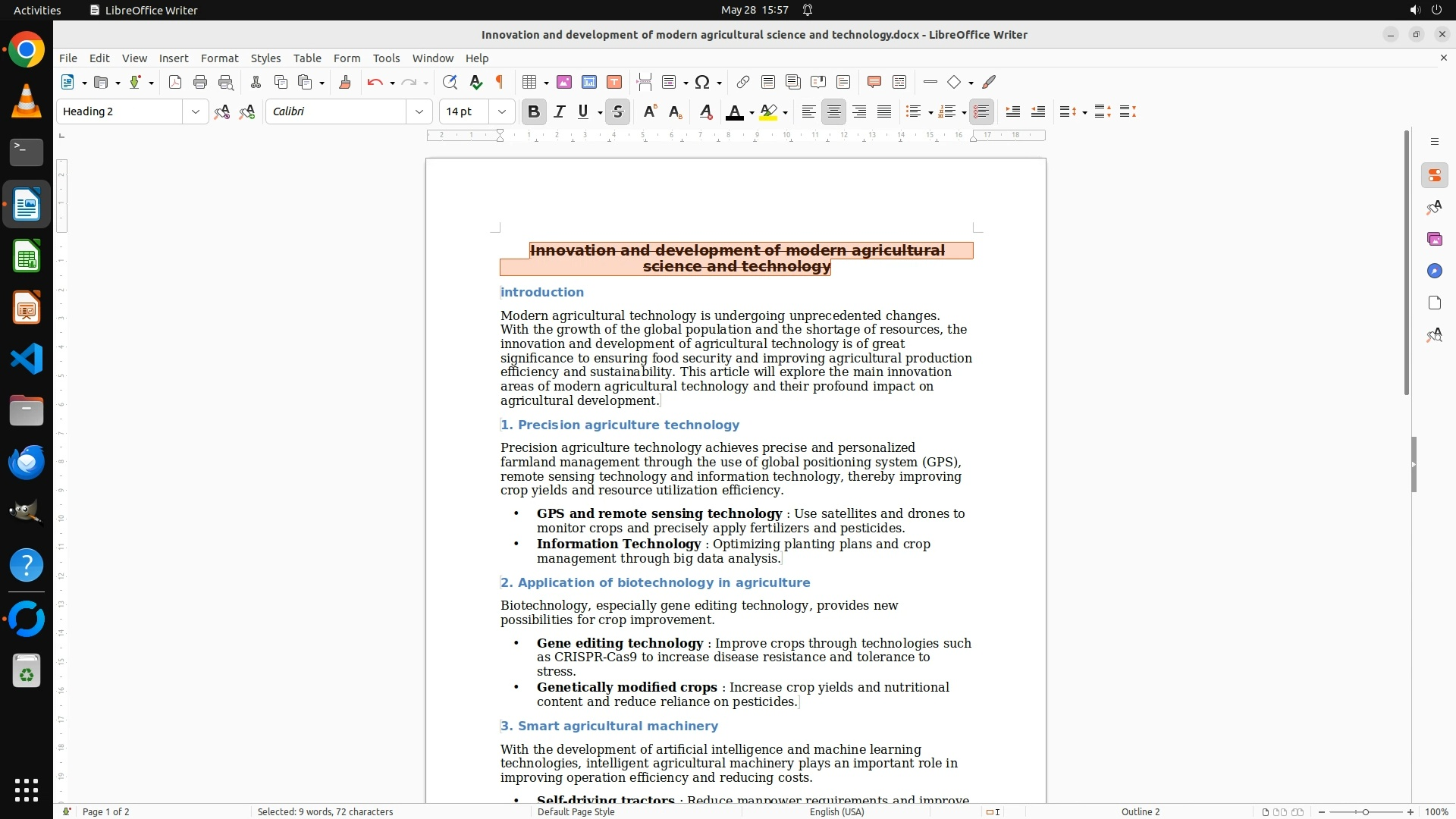This screenshot has height=819, width=1456.
Task: Click the Find & Replace icon
Action: [x=450, y=83]
